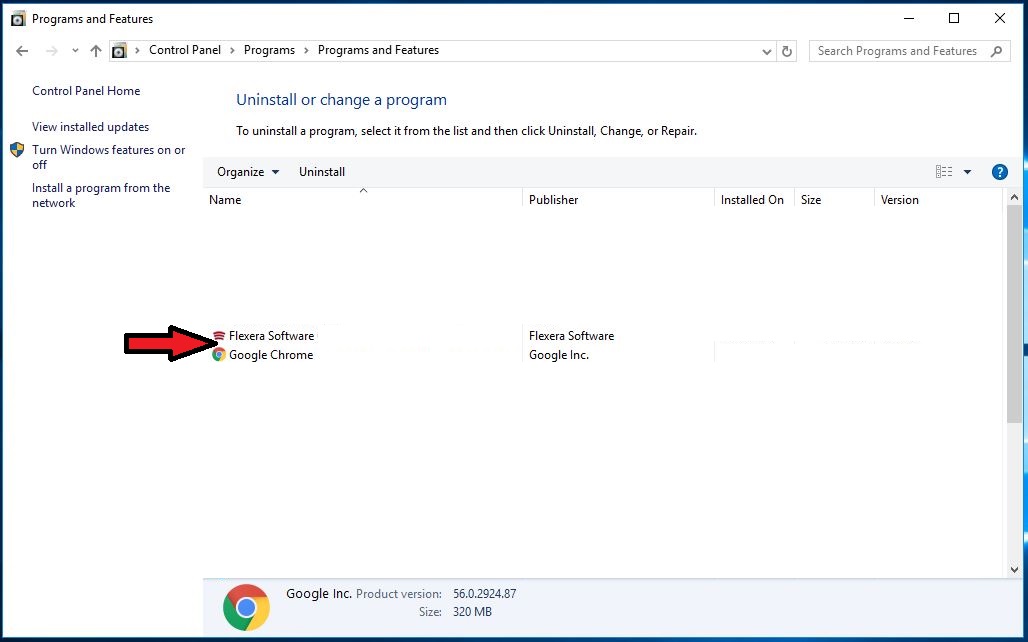Open the blue Help question mark icon

[999, 172]
